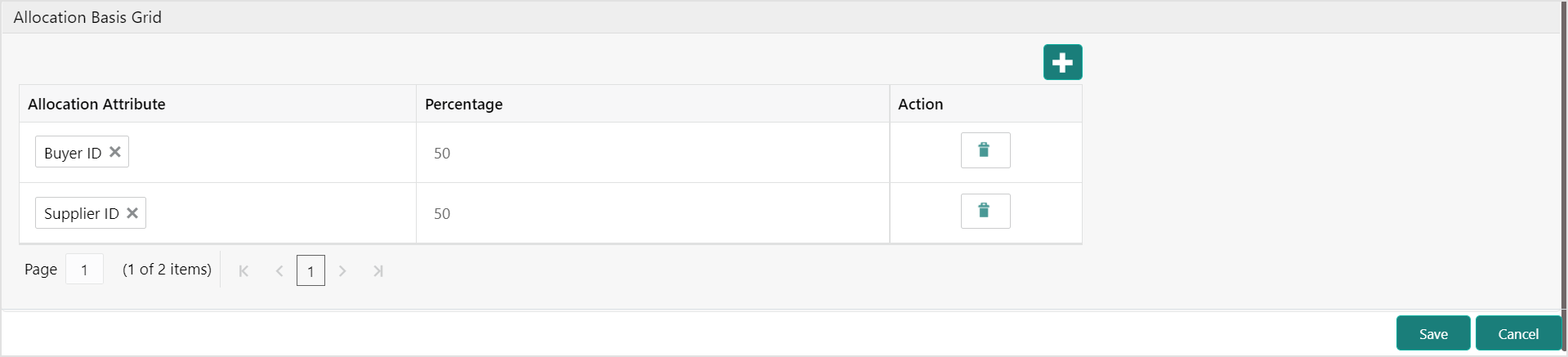Click the green plus add row icon
The height and width of the screenshot is (357, 1568).
[1062, 62]
